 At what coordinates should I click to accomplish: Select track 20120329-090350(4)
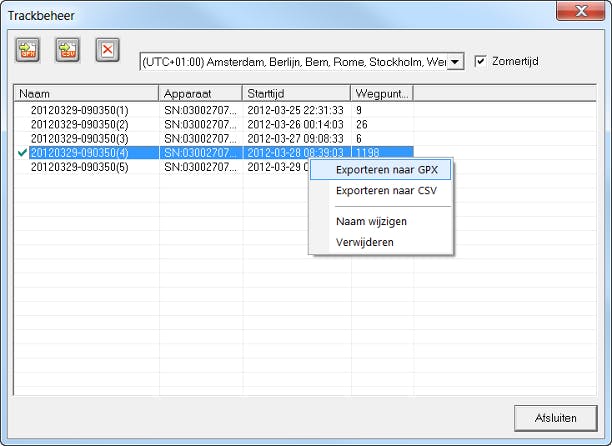tap(80, 153)
